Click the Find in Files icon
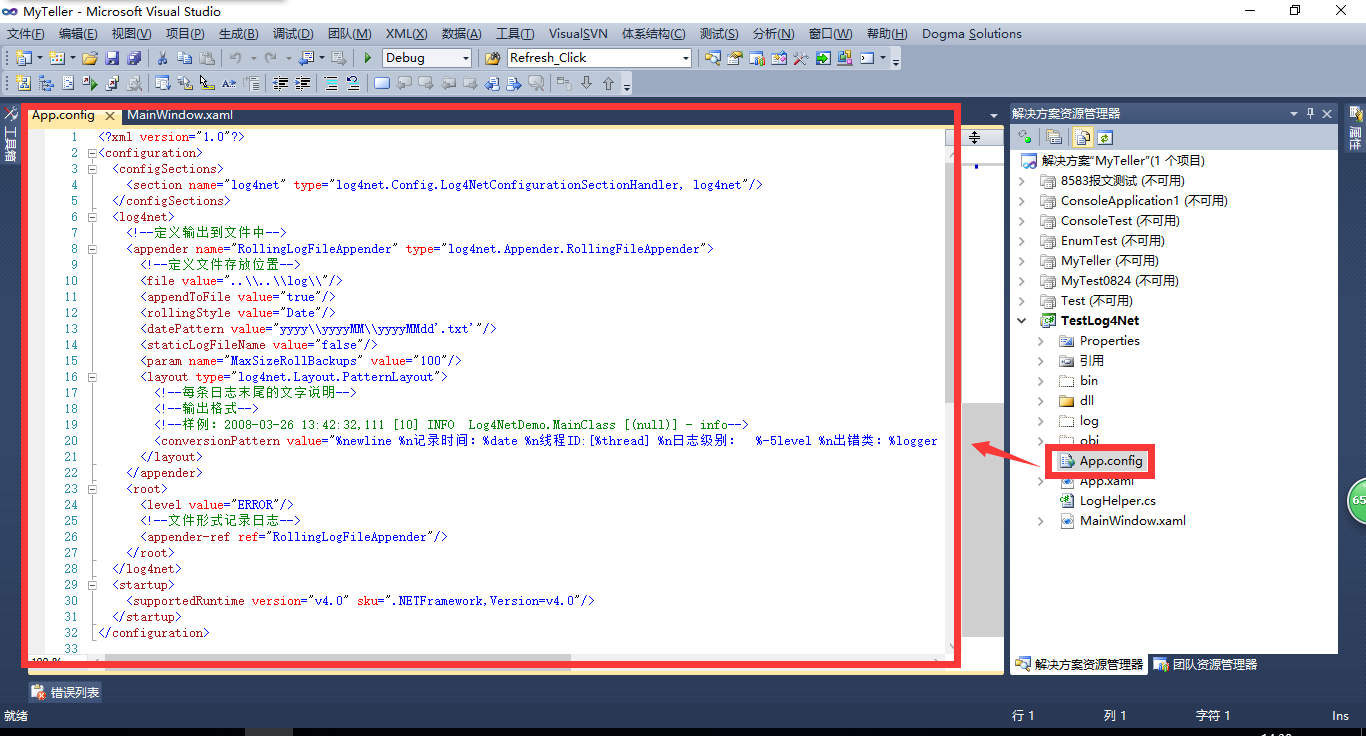The image size is (1366, 736). (x=491, y=58)
